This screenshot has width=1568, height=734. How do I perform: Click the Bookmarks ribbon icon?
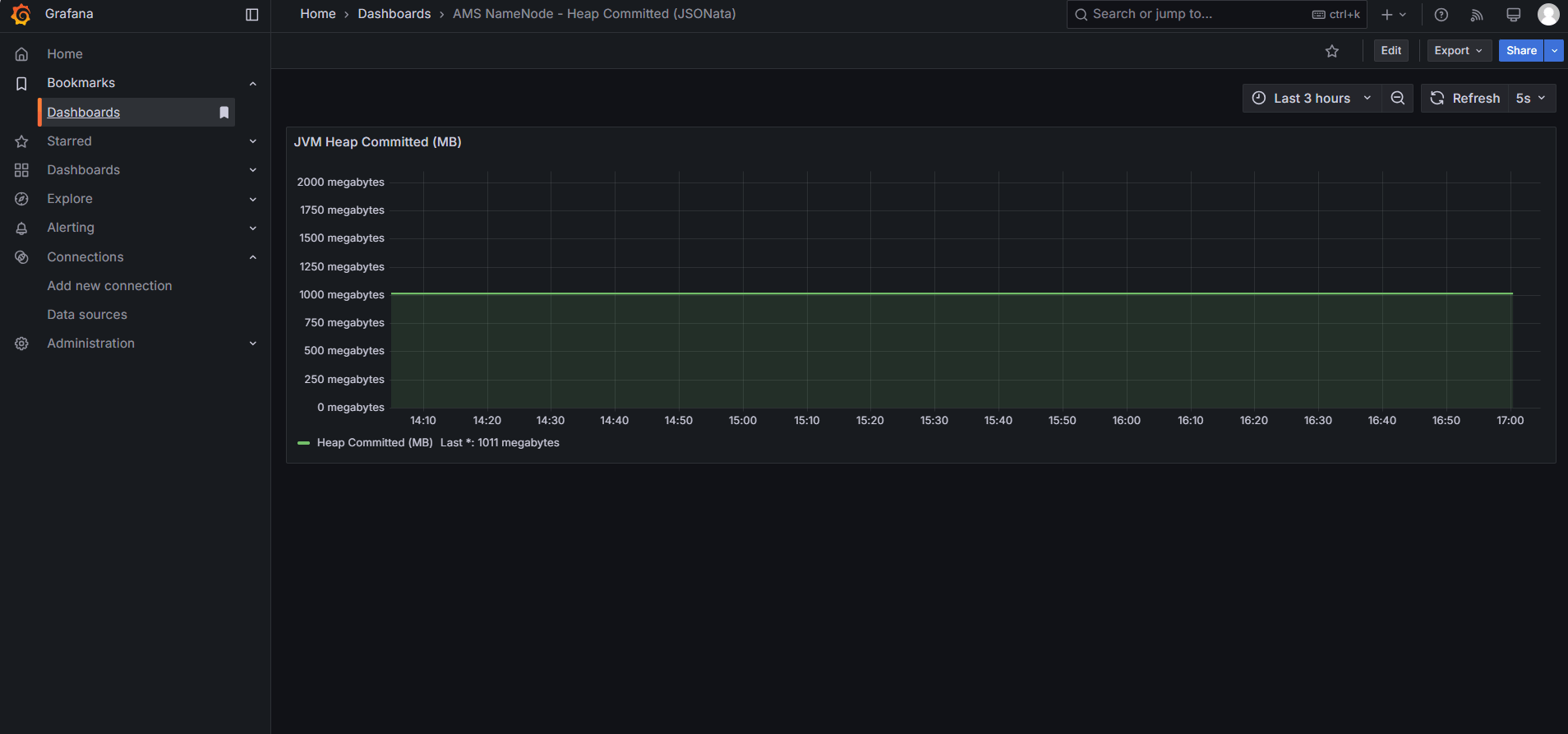click(21, 83)
